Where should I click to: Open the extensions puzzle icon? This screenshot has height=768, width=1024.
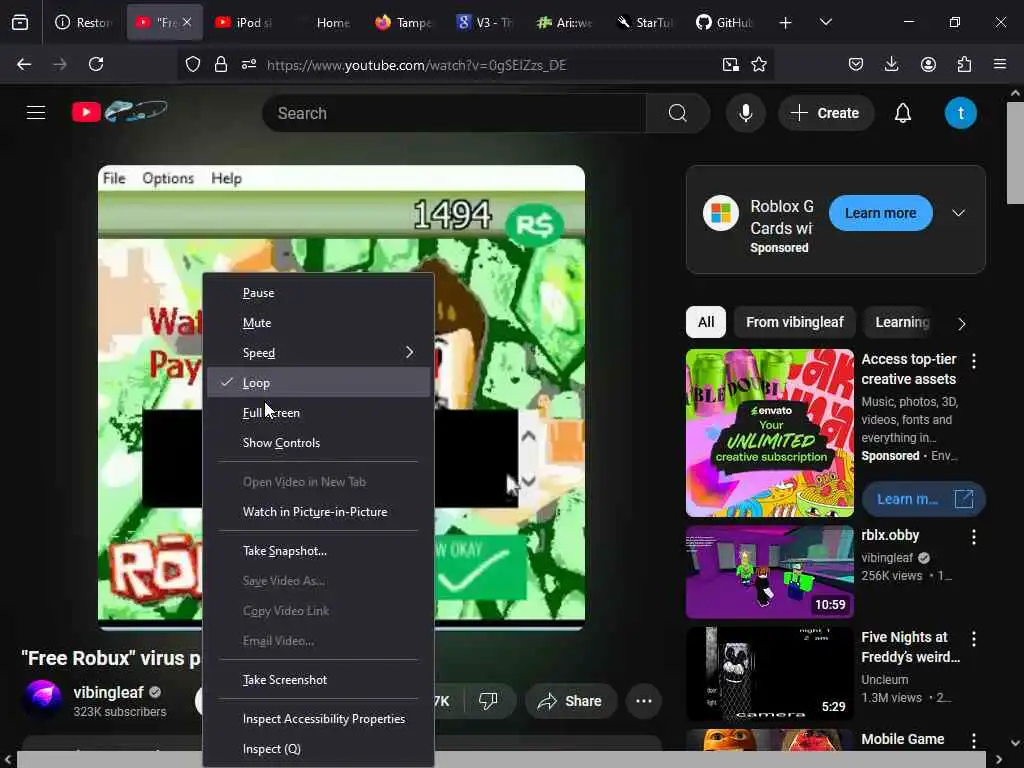coord(964,64)
